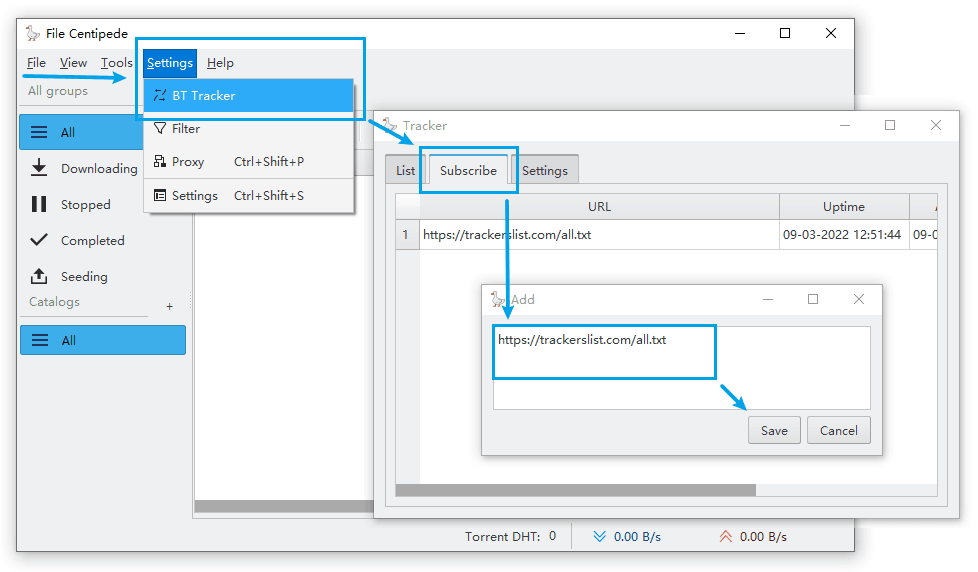Select the Completed checkmark icon in sidebar
The height and width of the screenshot is (572, 978).
[39, 240]
